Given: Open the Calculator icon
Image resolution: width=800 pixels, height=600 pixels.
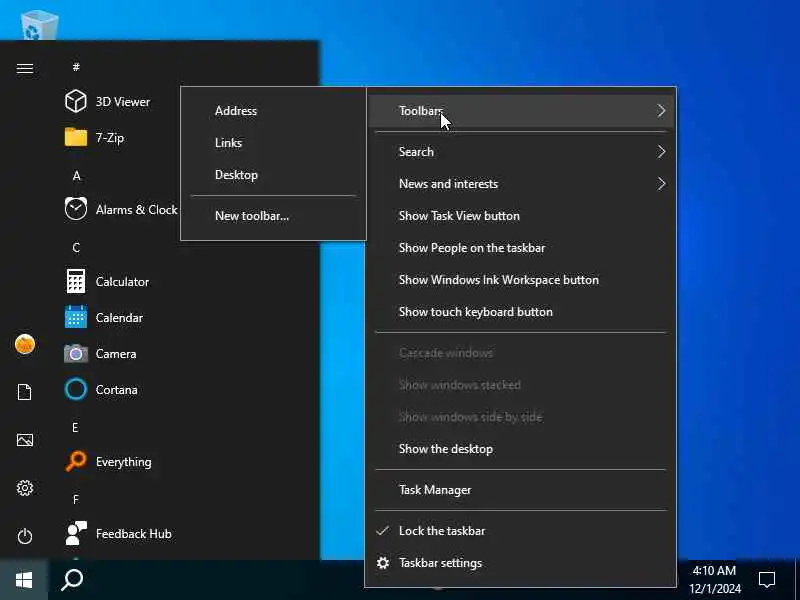Looking at the screenshot, I should [x=76, y=281].
